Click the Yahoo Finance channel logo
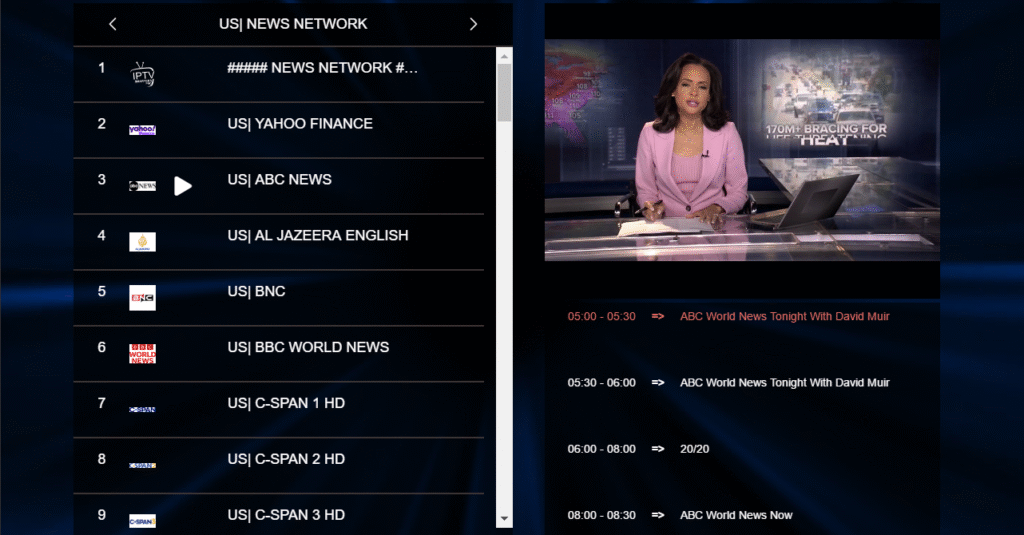 click(142, 130)
